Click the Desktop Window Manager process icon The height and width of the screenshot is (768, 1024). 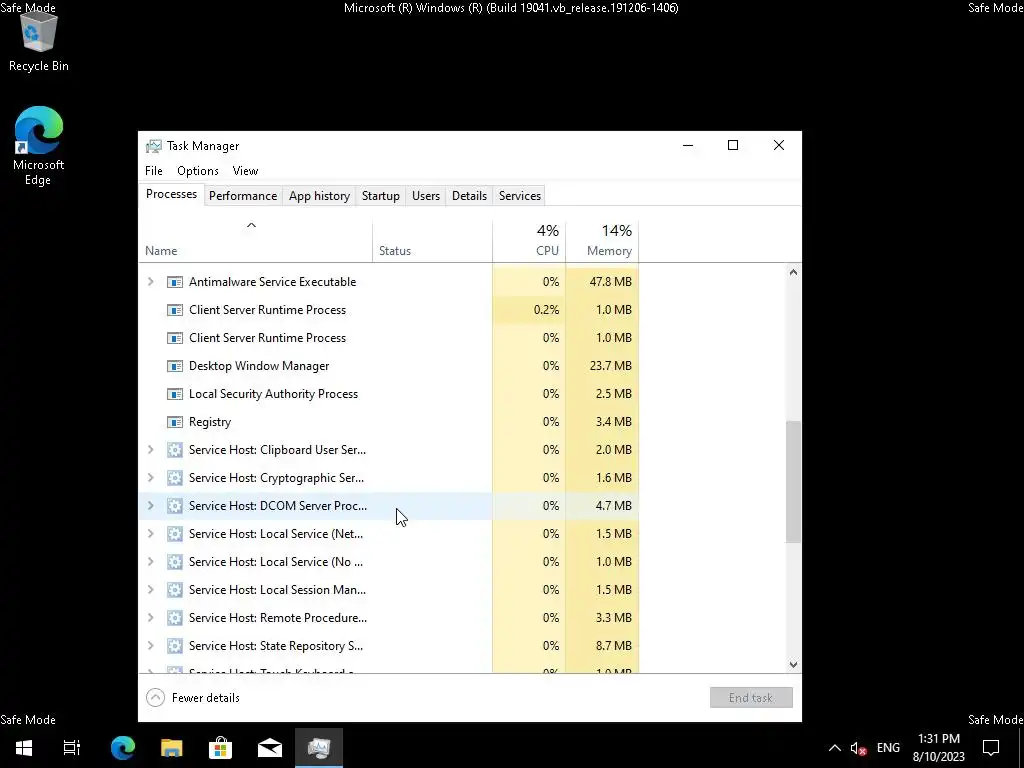point(174,366)
